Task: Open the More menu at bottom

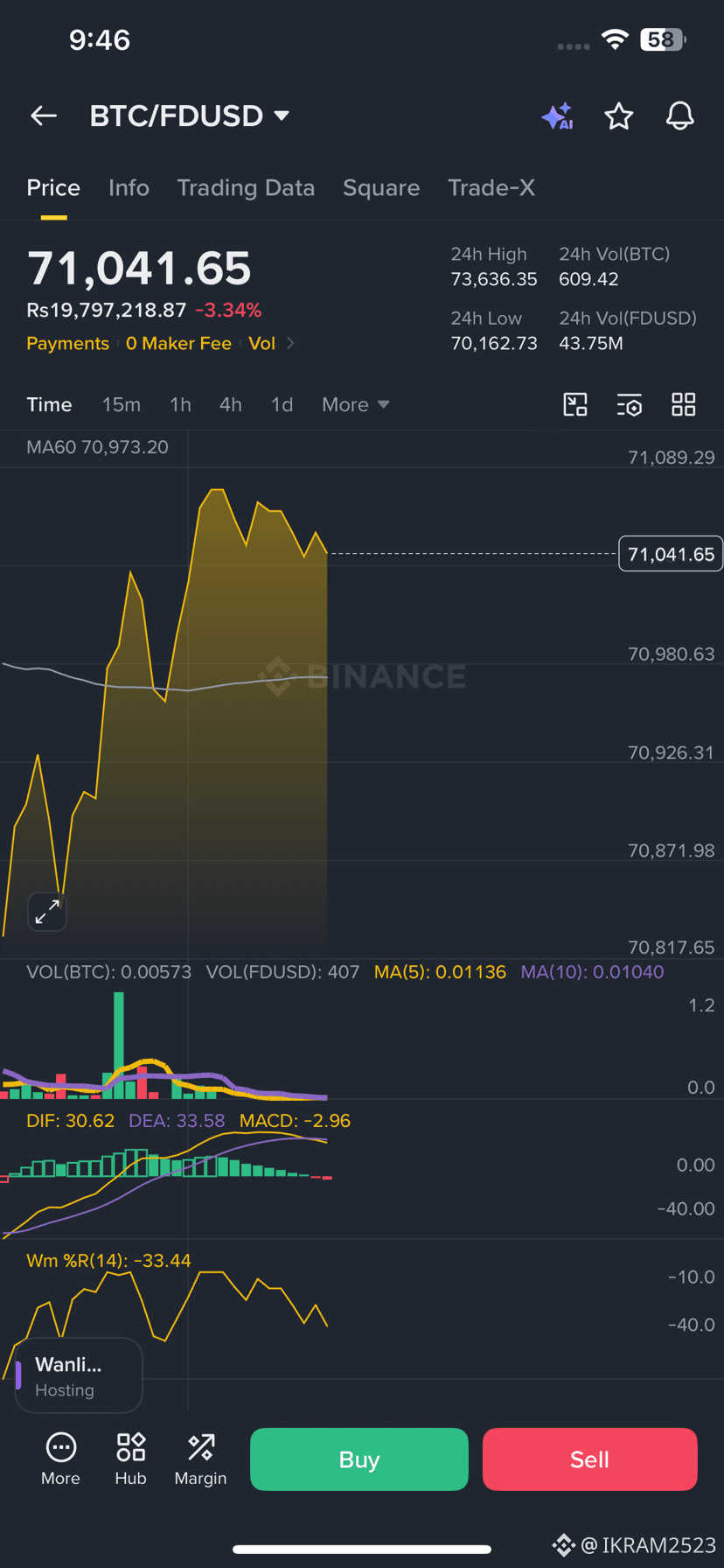Action: (x=60, y=1459)
